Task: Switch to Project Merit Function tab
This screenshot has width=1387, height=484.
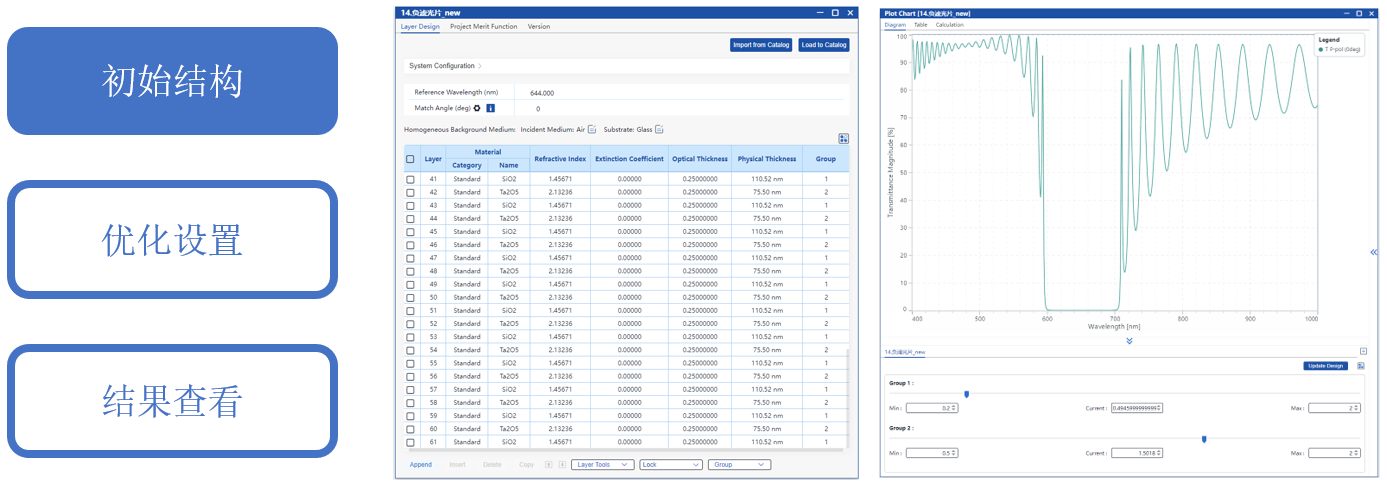Action: [483, 27]
